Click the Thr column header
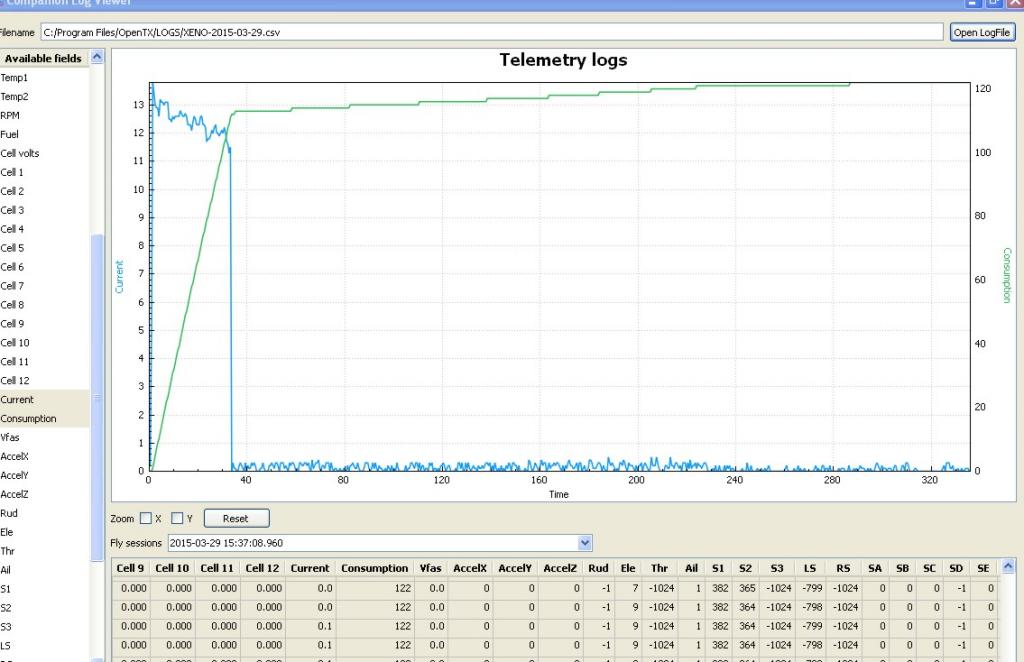The height and width of the screenshot is (662, 1024). pyautogui.click(x=659, y=568)
